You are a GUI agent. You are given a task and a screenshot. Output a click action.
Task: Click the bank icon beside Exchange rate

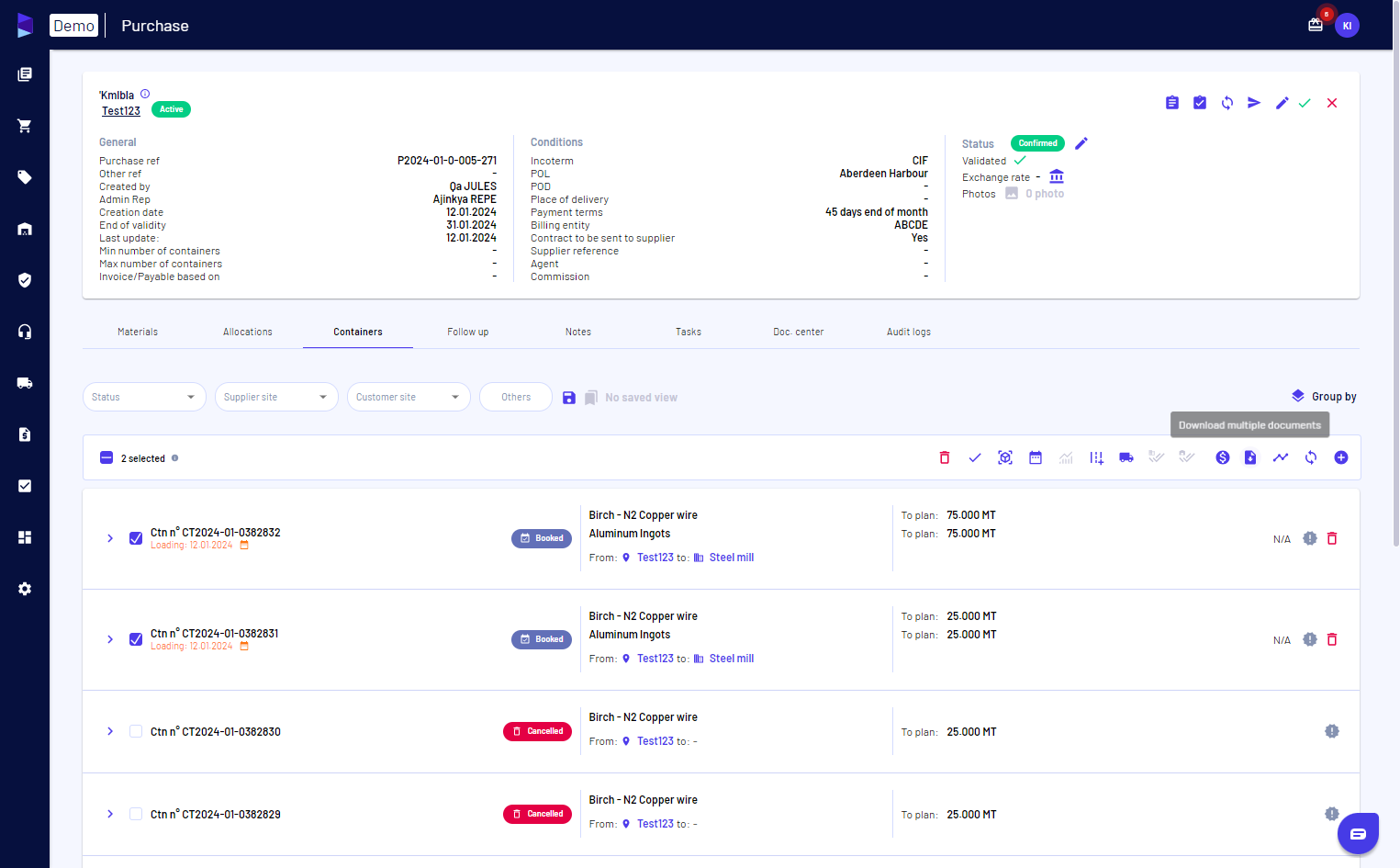pyautogui.click(x=1057, y=176)
